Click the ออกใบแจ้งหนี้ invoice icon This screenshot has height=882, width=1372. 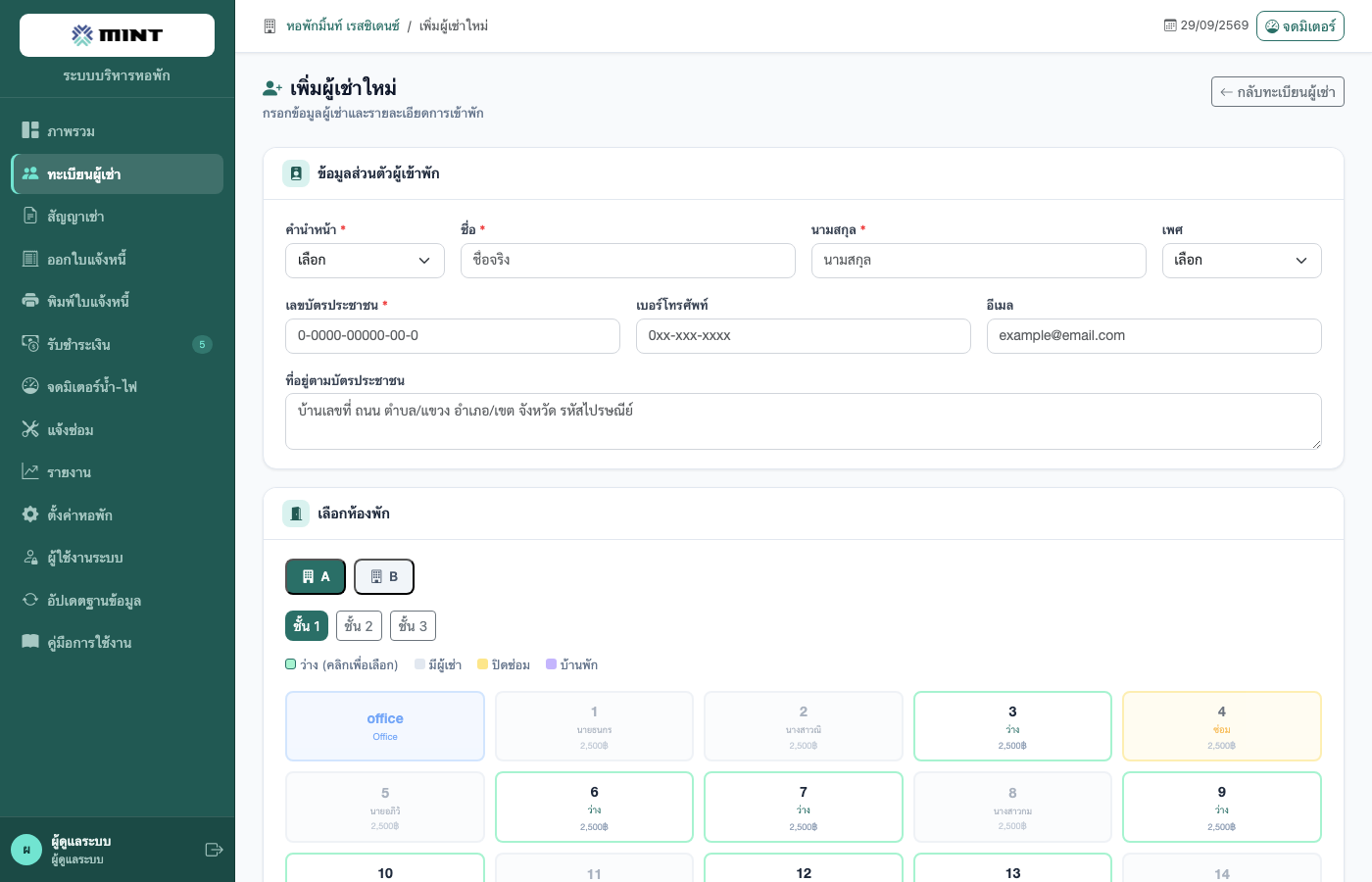click(x=30, y=259)
